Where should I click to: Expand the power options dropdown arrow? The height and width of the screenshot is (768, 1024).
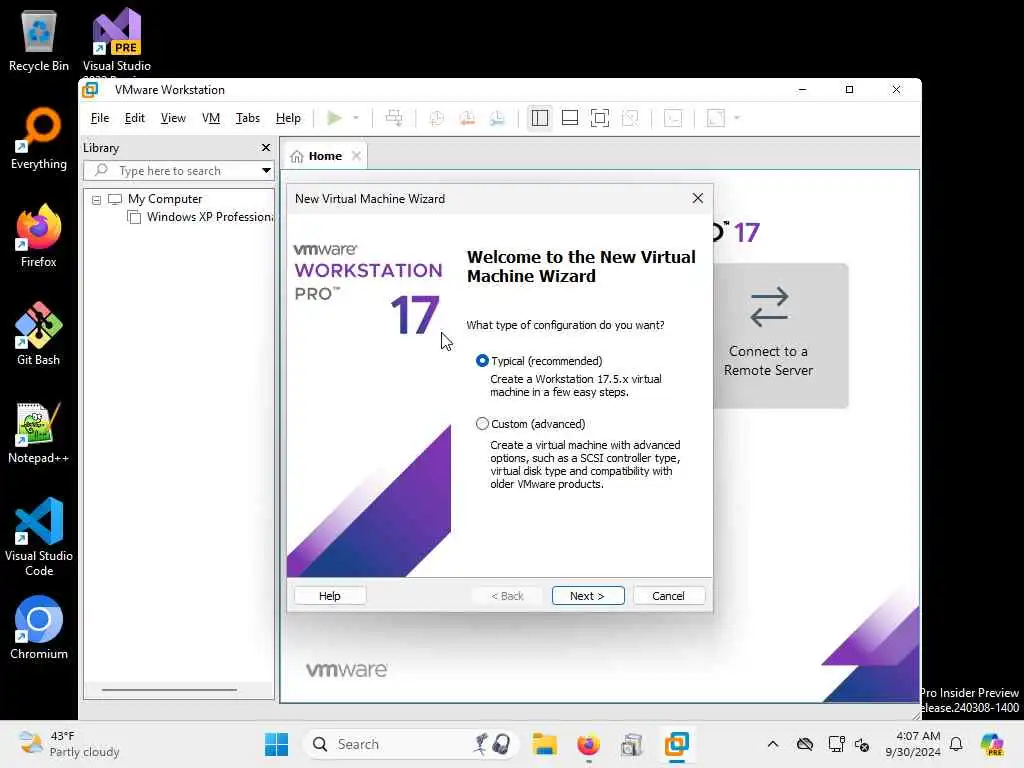click(x=356, y=118)
